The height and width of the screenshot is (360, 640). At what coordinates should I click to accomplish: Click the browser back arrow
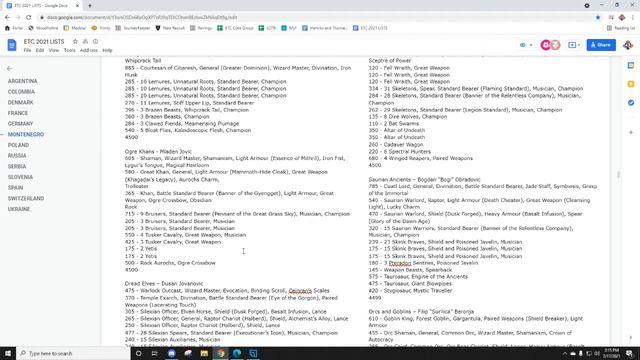[x=7, y=18]
